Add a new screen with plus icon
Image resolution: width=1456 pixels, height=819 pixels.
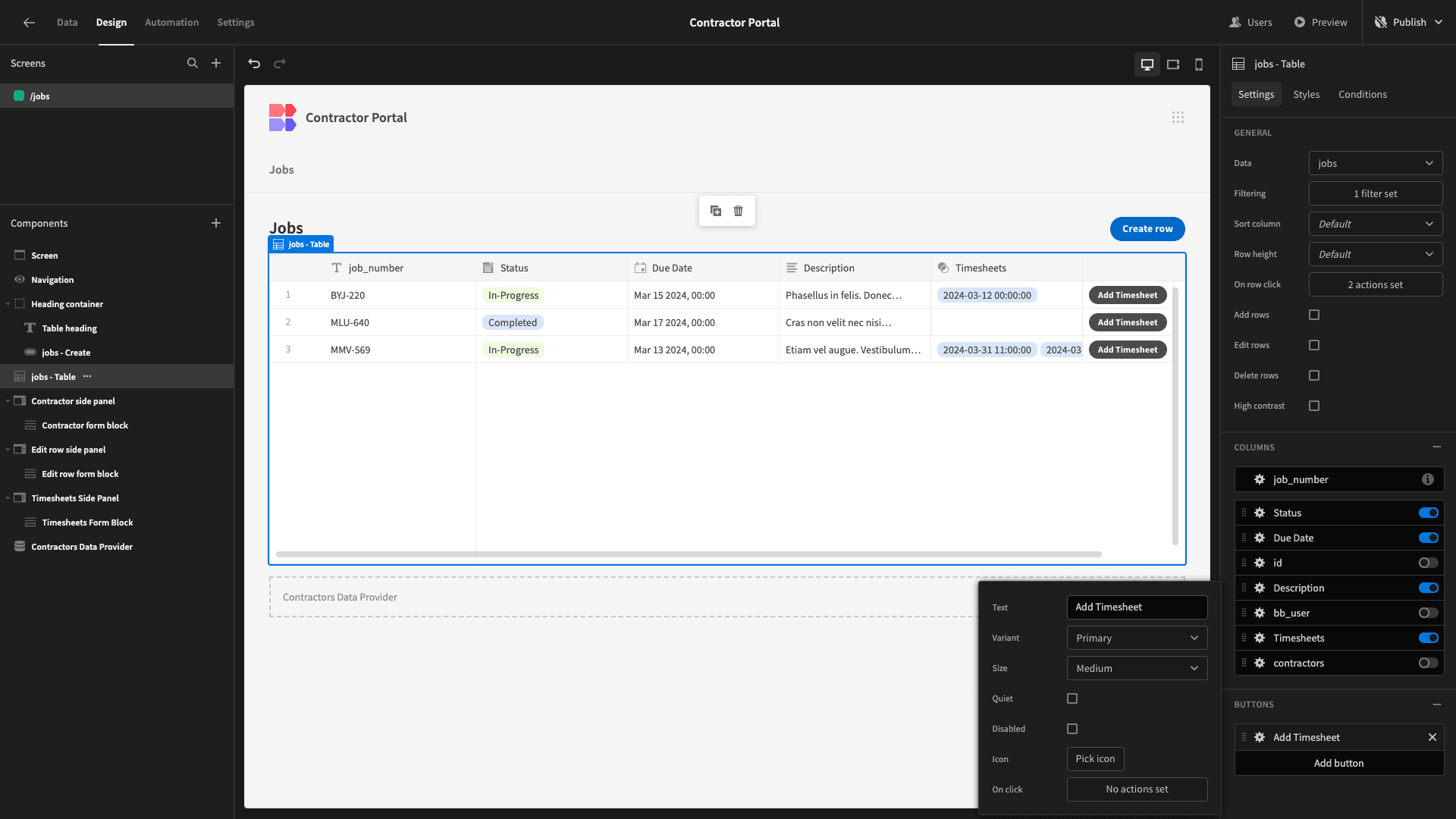pyautogui.click(x=216, y=64)
